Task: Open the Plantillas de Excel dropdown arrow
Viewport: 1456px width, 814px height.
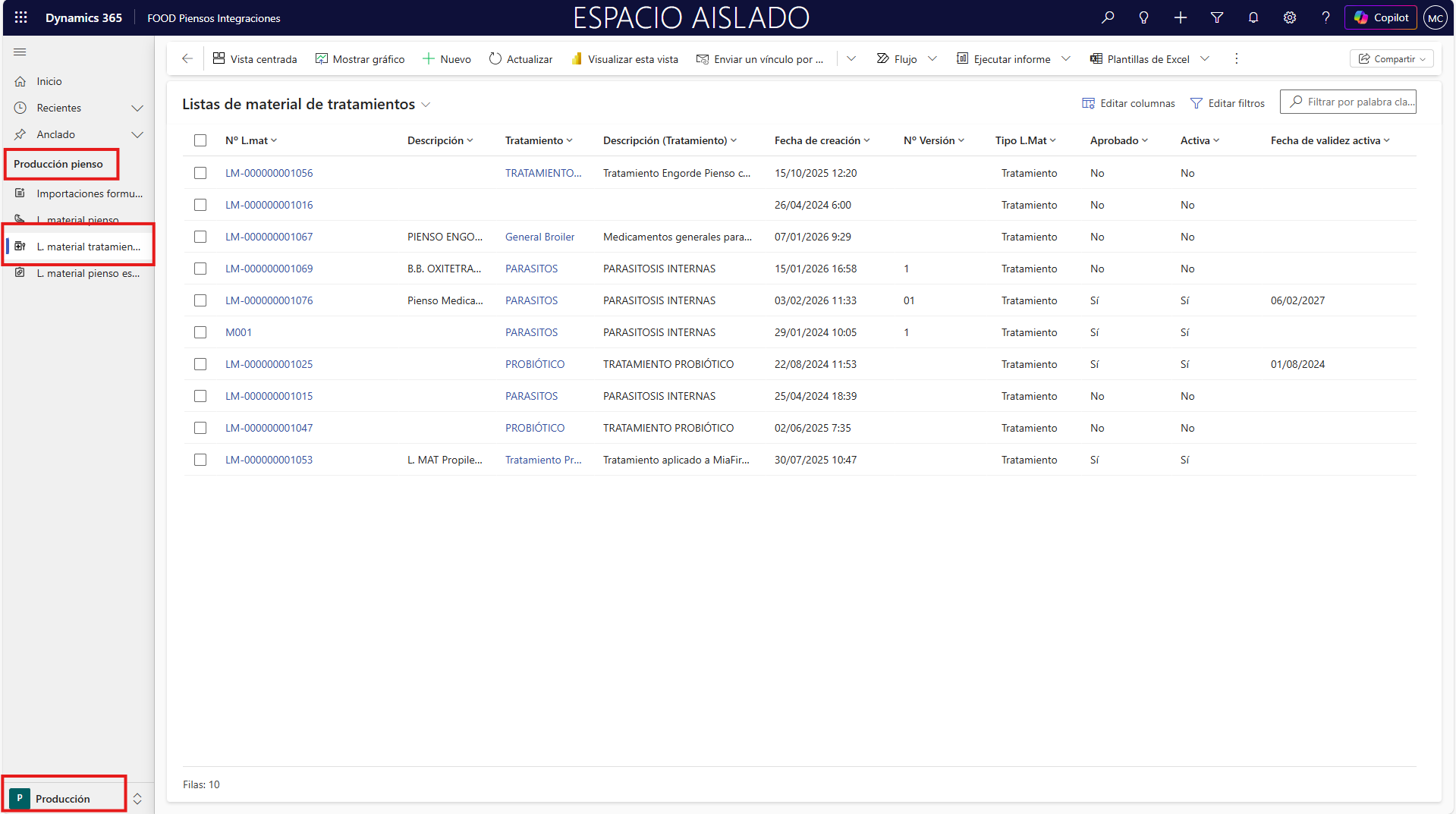Action: tap(1205, 59)
